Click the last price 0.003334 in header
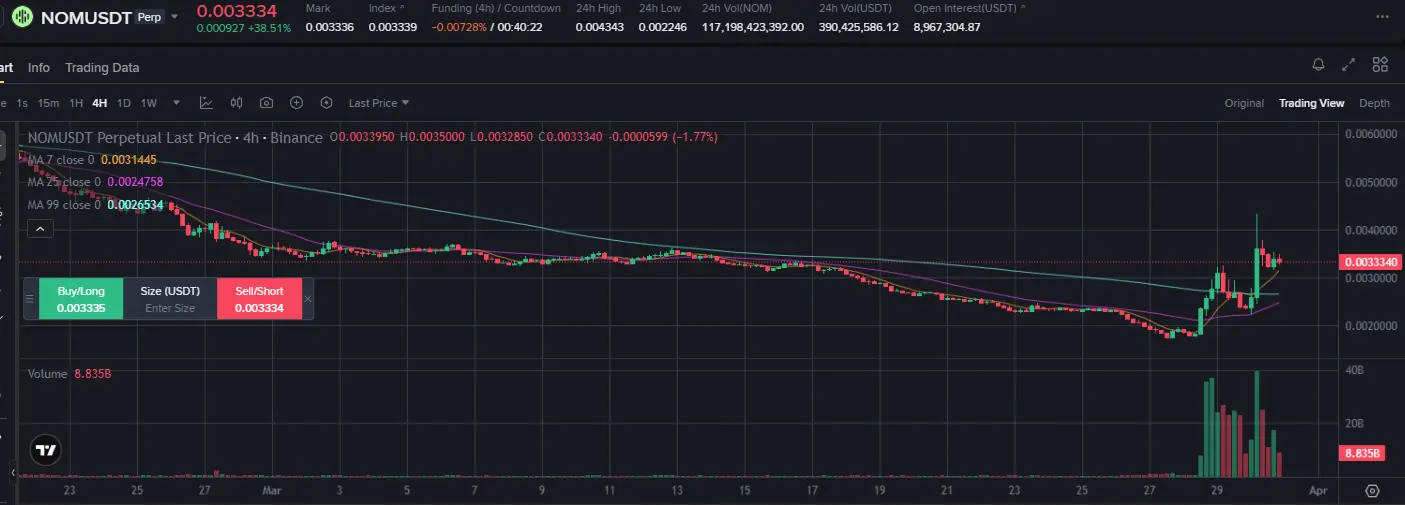Screen dimensions: 1405x505 pyautogui.click(x=236, y=11)
